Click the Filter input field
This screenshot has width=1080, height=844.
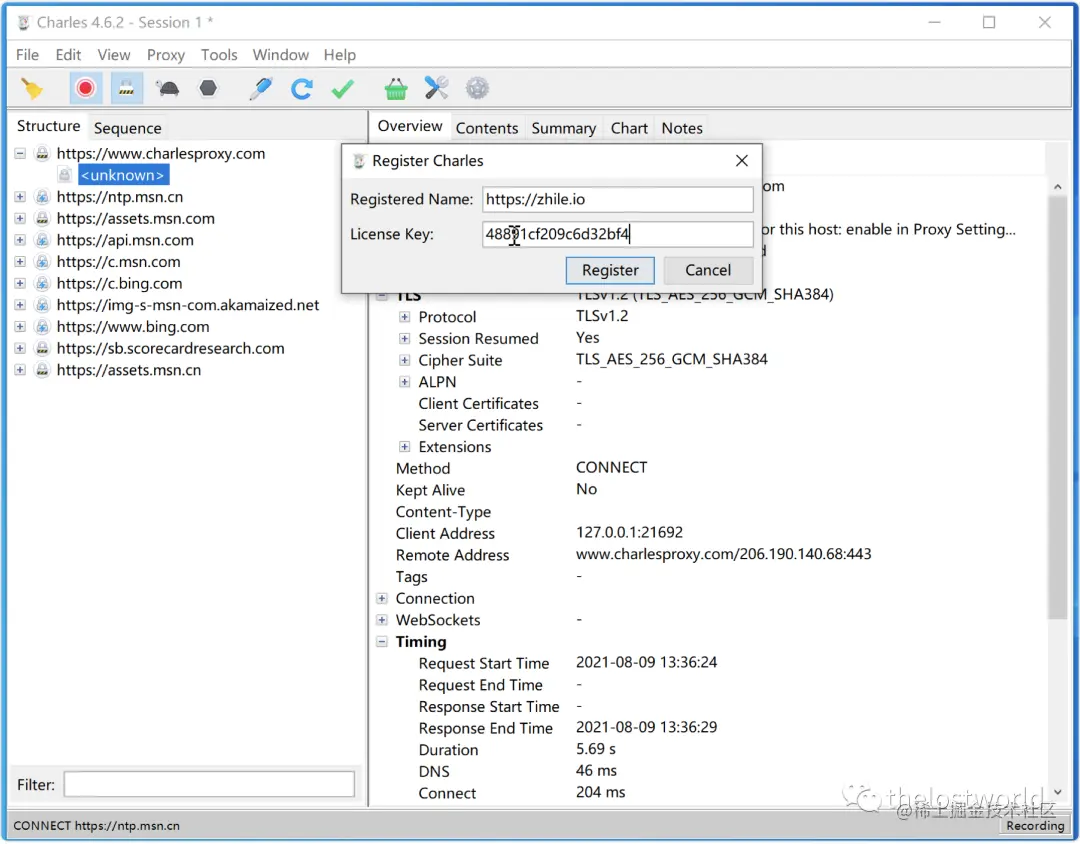click(x=209, y=785)
